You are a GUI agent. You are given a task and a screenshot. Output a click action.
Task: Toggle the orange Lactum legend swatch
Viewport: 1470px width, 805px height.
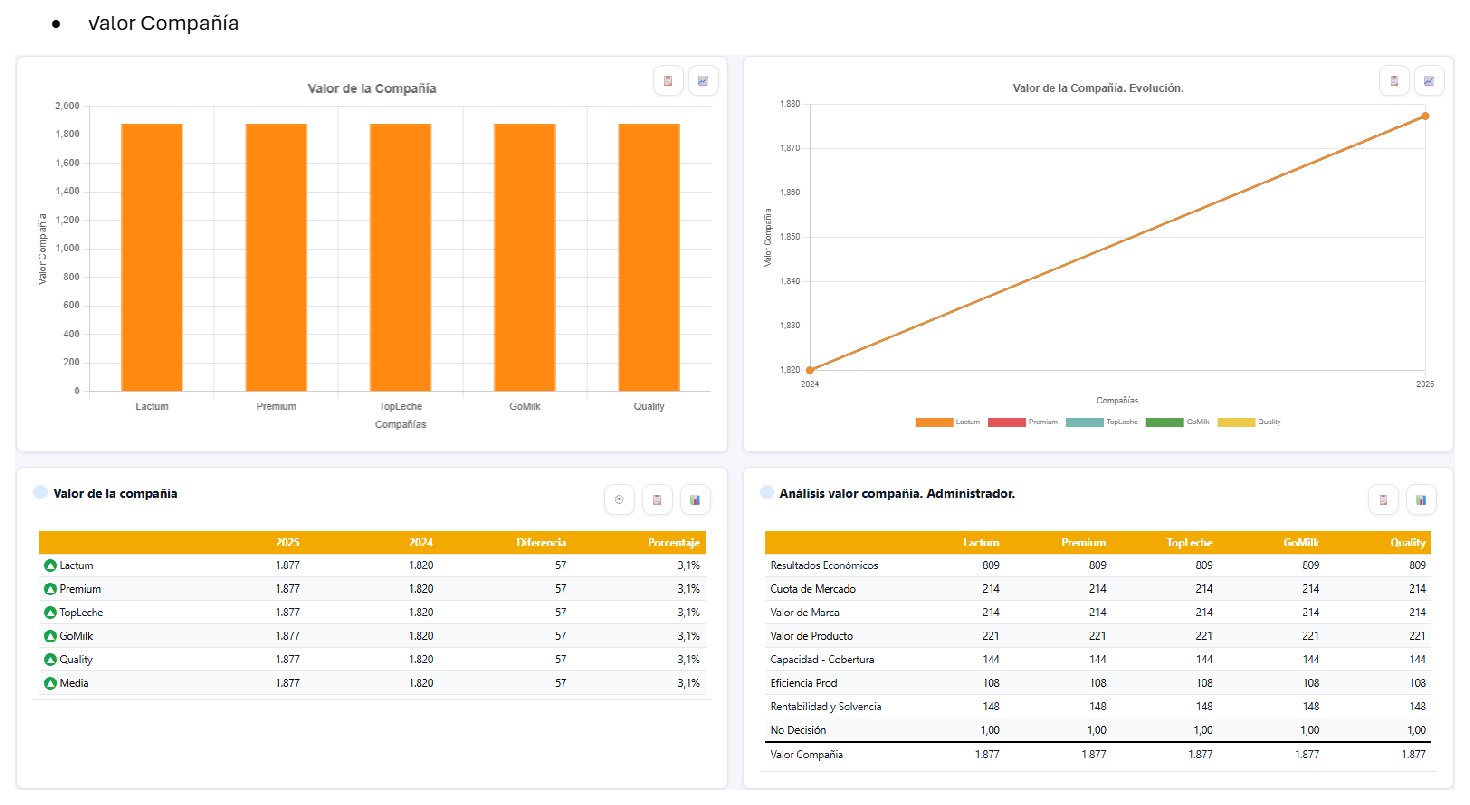click(934, 422)
